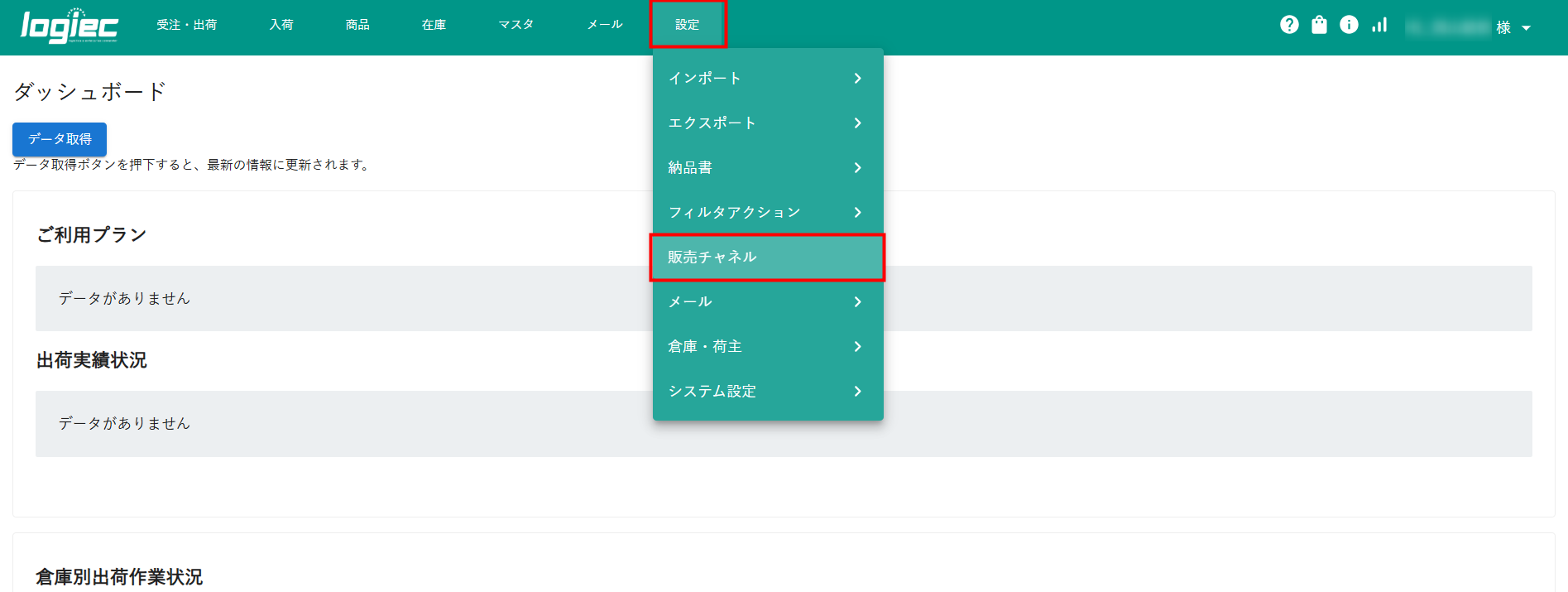Select 販売チャネル from the settings menu

pos(767,257)
